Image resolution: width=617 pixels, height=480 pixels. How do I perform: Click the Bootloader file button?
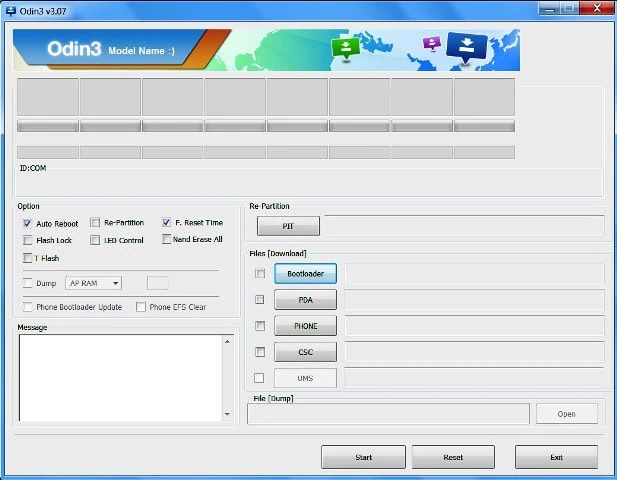[x=305, y=273]
